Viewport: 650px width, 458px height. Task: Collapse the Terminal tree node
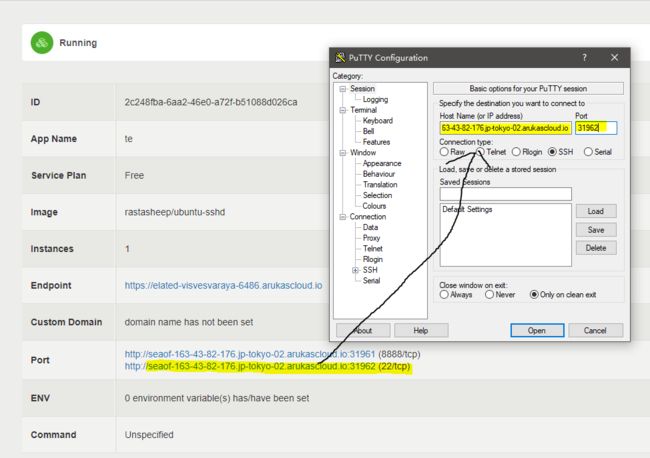[x=342, y=110]
